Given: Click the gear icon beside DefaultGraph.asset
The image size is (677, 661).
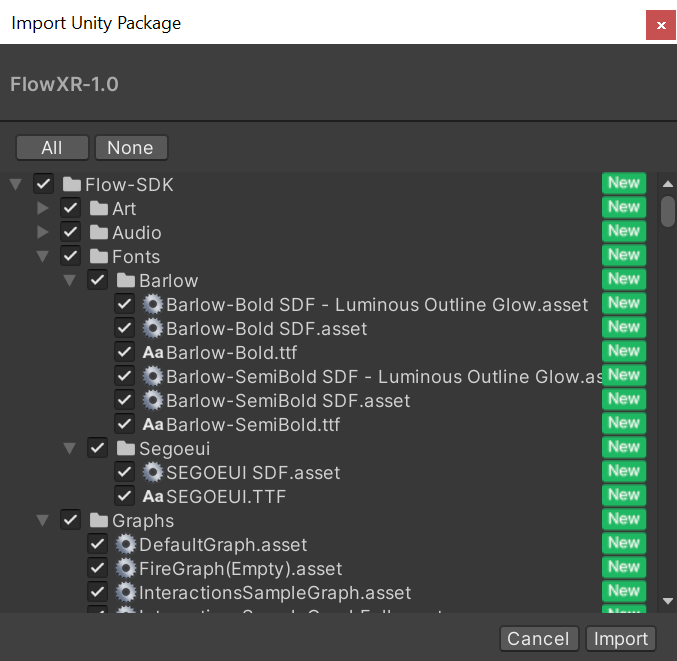Looking at the screenshot, I should [x=126, y=545].
